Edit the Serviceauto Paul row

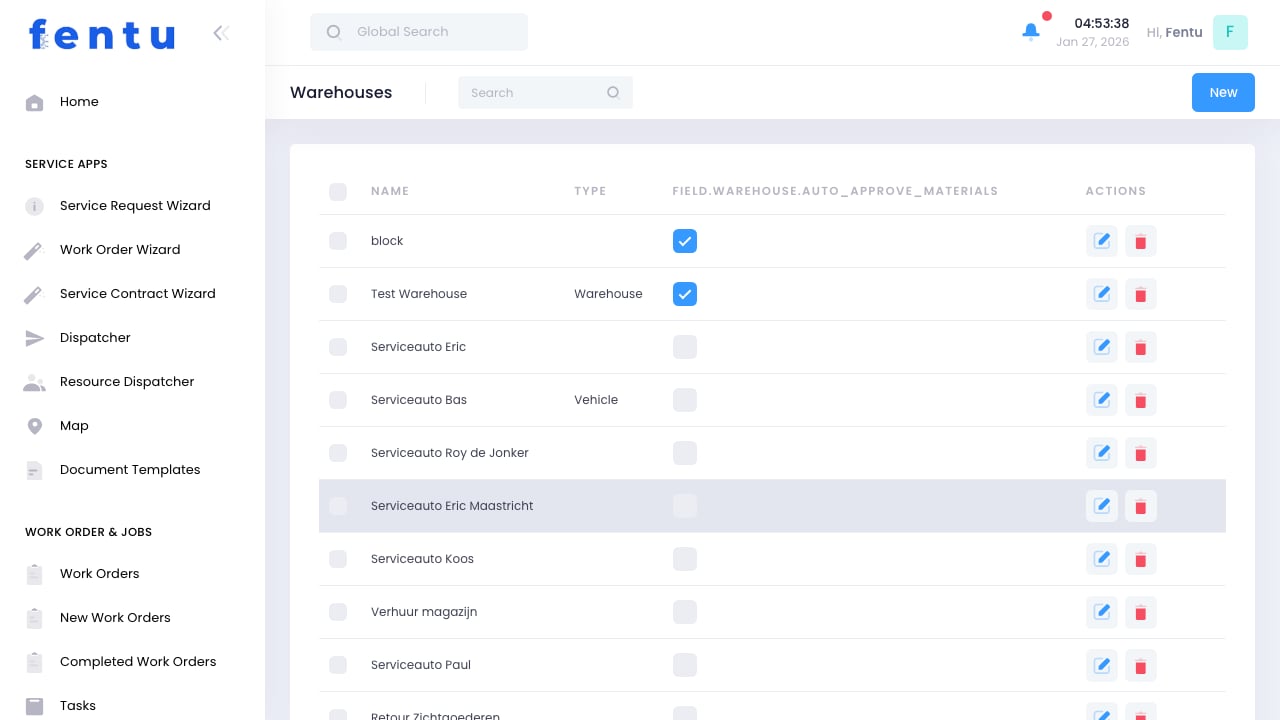pos(1102,665)
